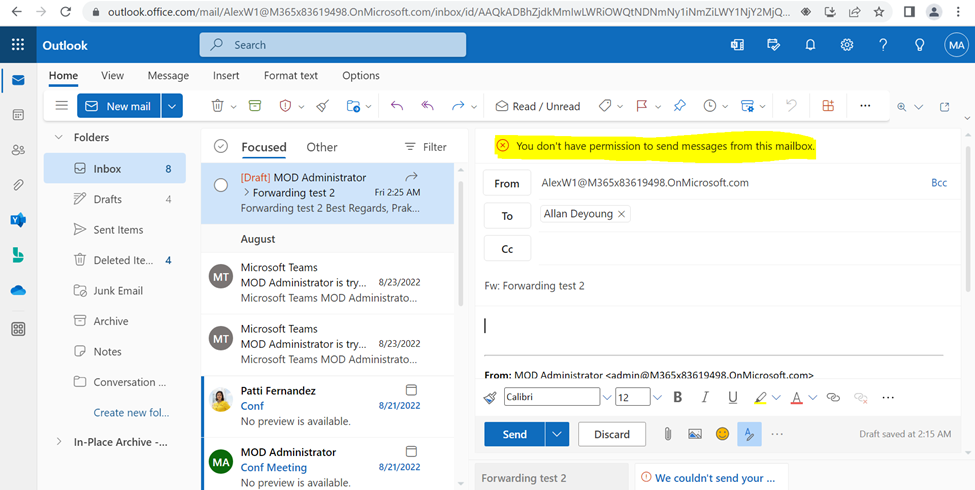975x490 pixels.
Task: Open the Filter button
Action: 426,147
